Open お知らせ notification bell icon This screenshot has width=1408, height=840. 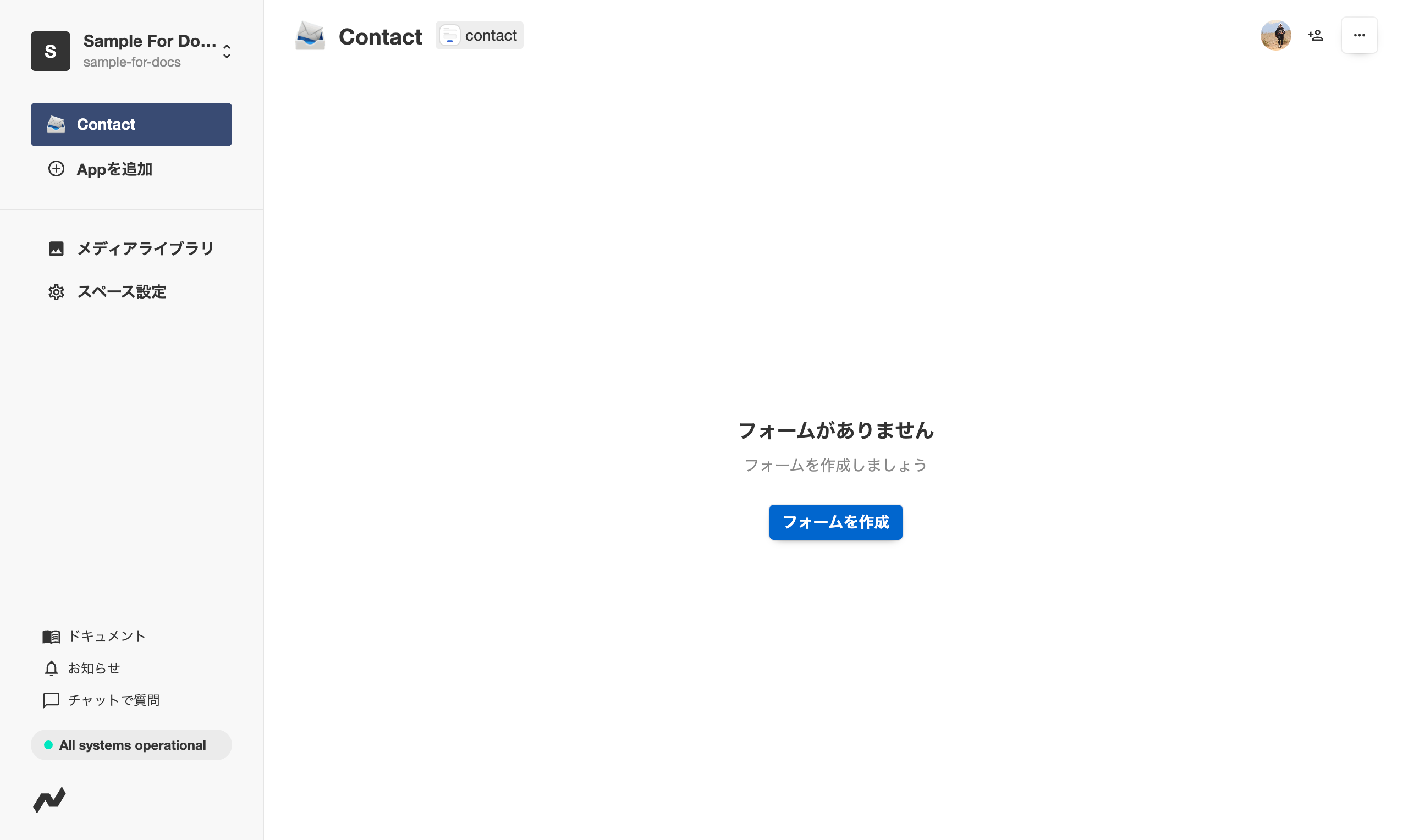[51, 668]
